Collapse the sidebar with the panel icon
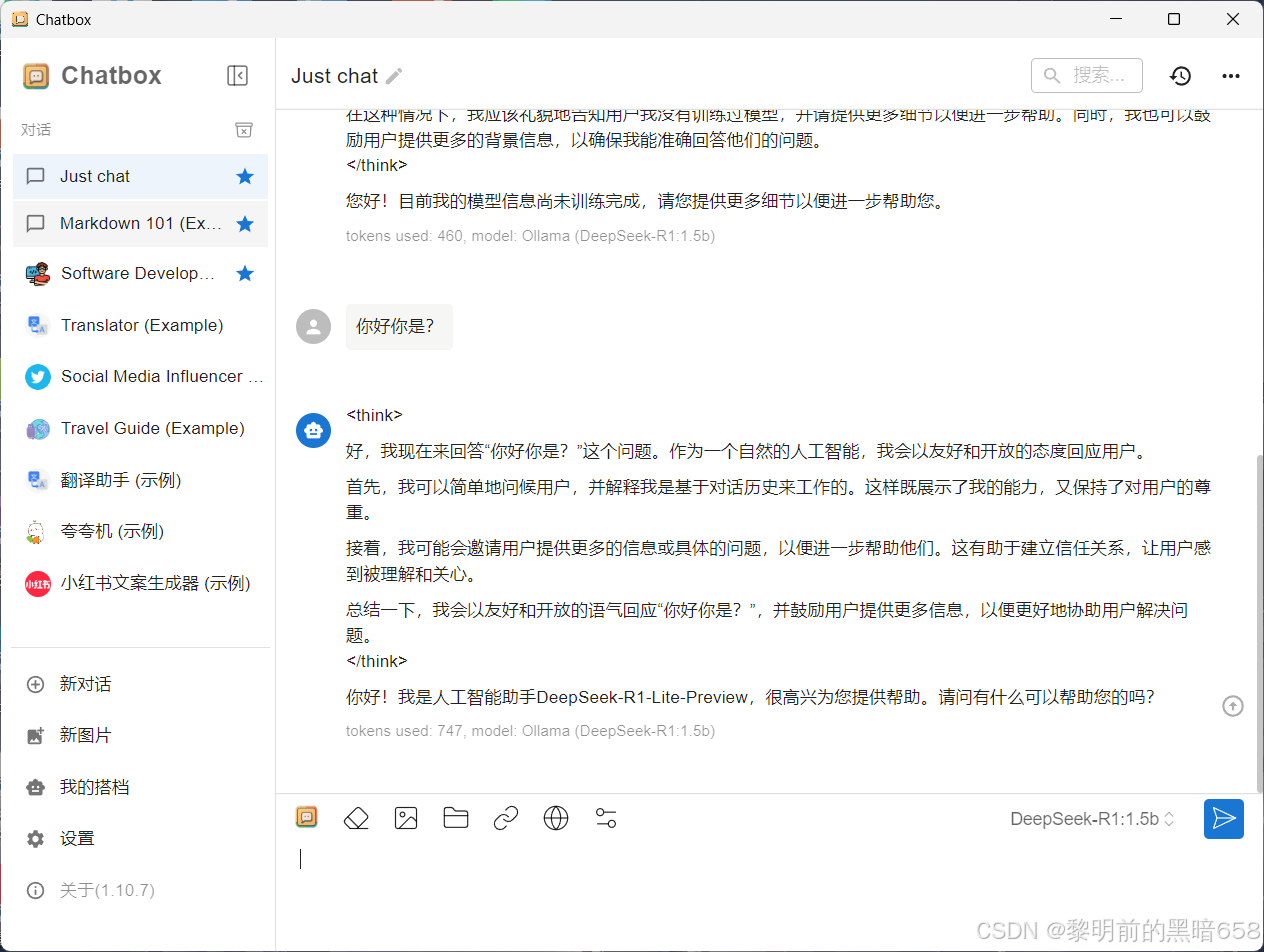This screenshot has width=1264, height=952. 237,75
